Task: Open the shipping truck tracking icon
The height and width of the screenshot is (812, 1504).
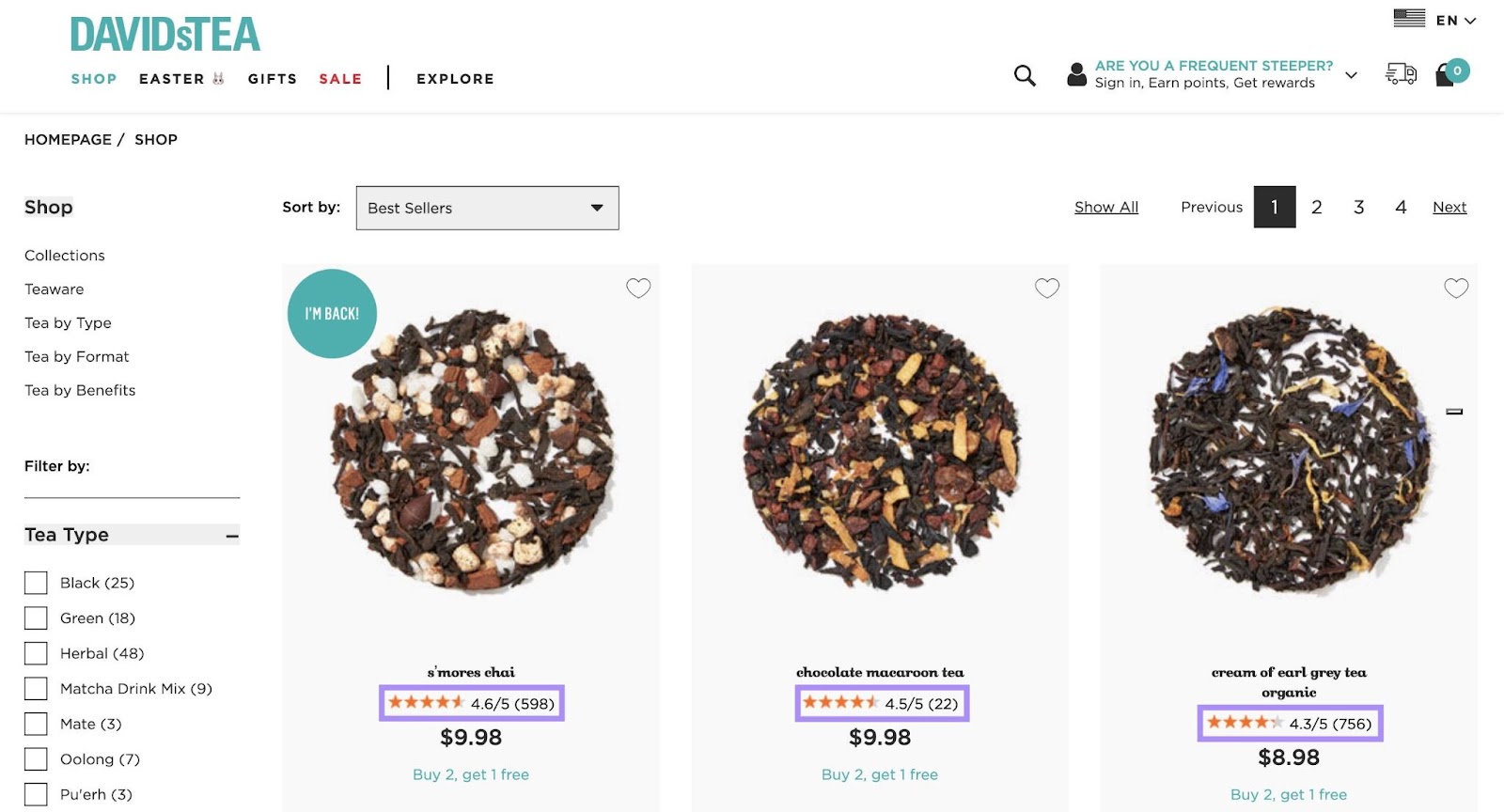Action: 1401,74
